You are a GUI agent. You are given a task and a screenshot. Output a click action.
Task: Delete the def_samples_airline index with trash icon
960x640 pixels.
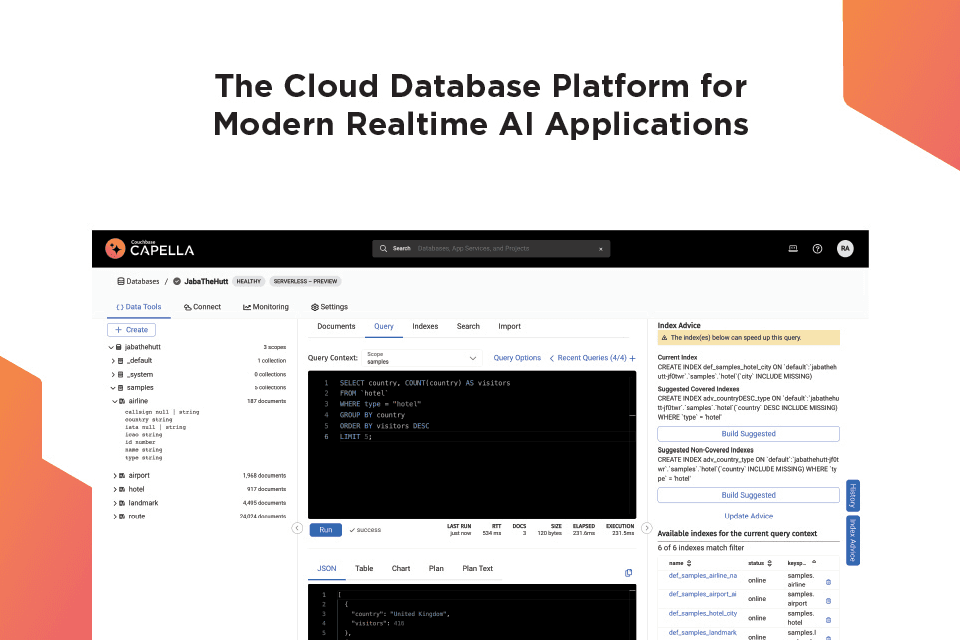click(x=828, y=582)
